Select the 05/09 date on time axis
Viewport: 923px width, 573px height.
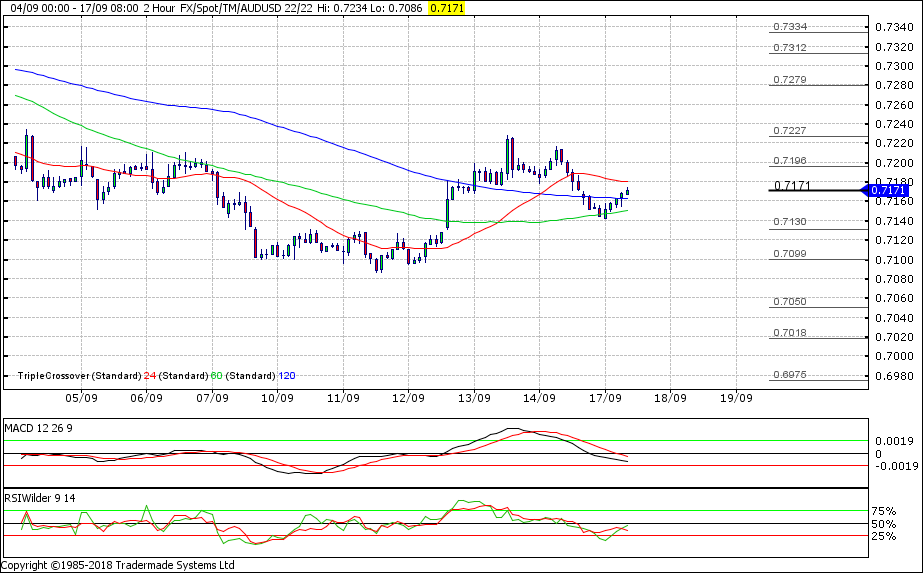pos(81,397)
